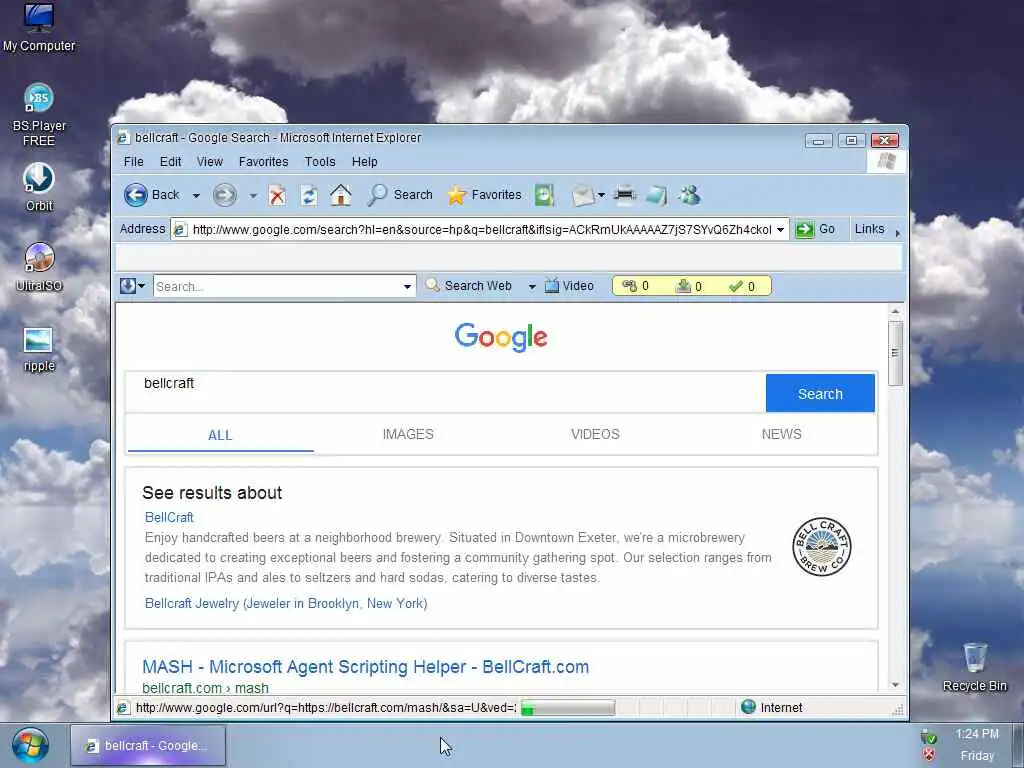Stop loading with the red X icon
Viewport: 1024px width, 768px height.
[278, 195]
